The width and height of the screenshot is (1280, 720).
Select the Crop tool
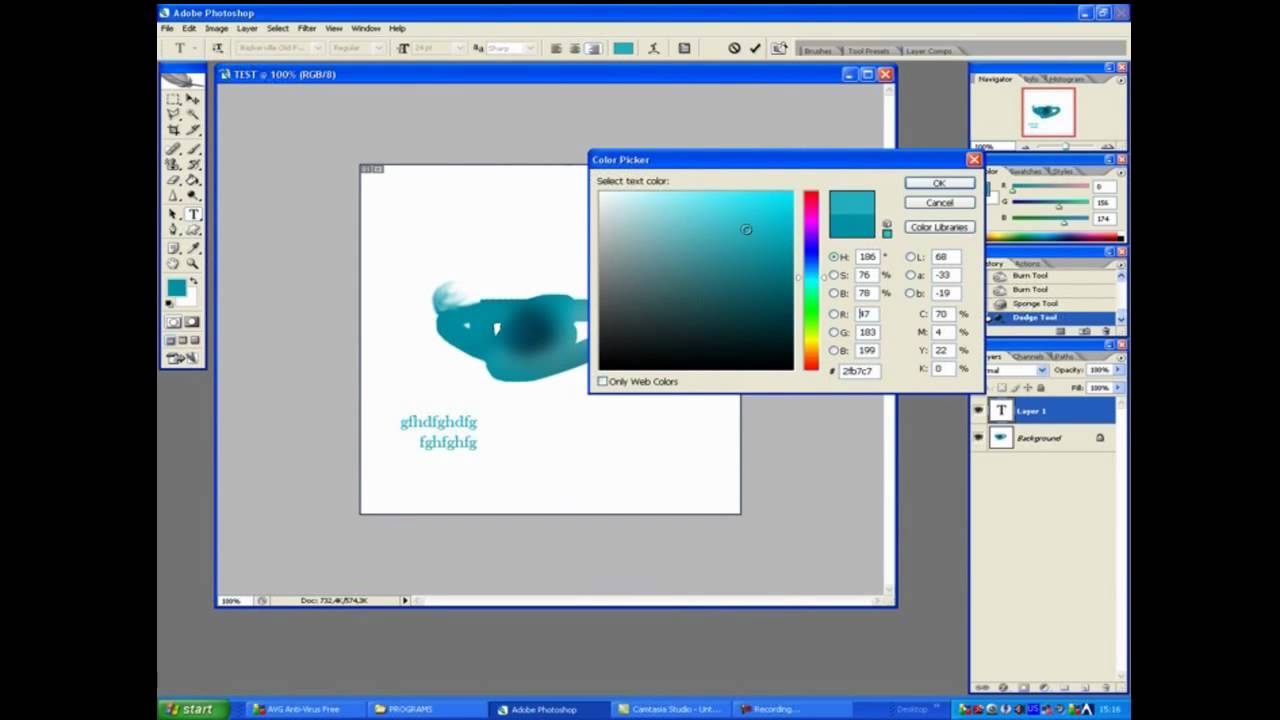pyautogui.click(x=174, y=129)
